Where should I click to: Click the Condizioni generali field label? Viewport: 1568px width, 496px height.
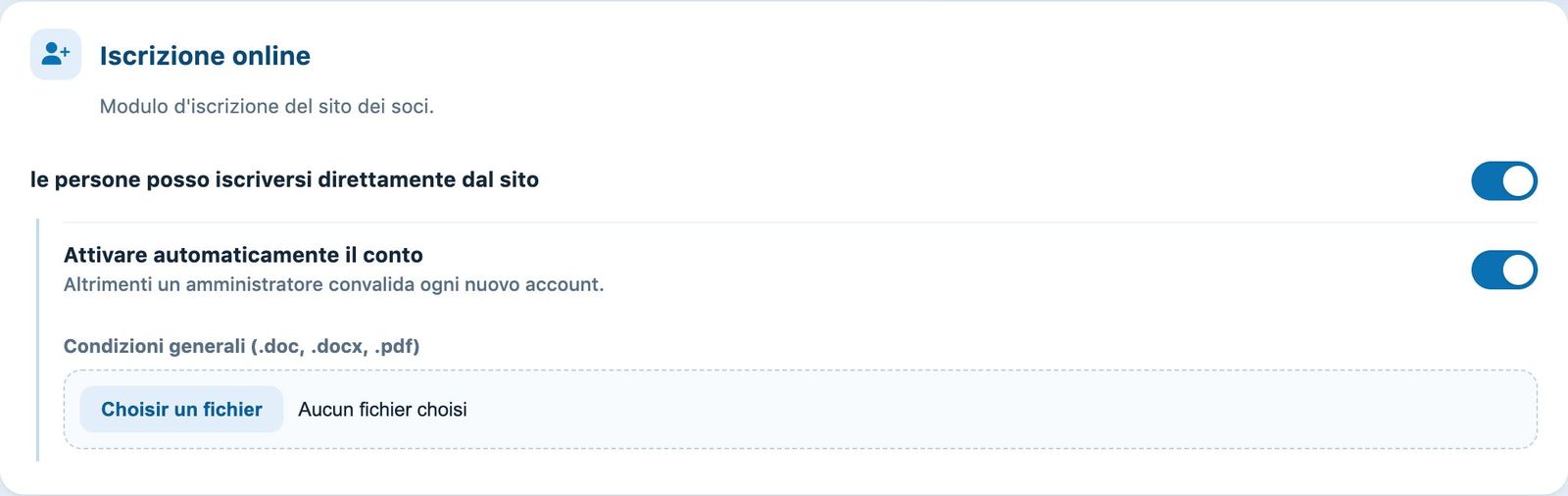241,346
